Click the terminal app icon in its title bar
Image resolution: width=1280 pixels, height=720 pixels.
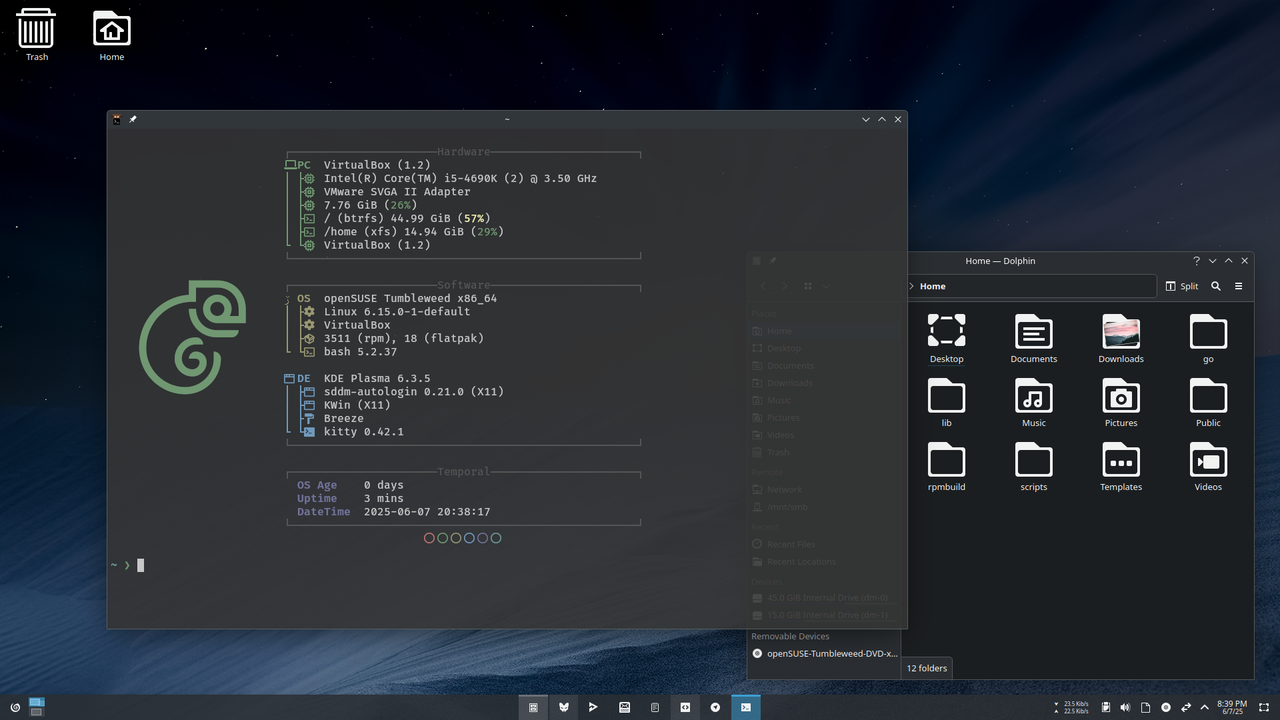tap(117, 119)
